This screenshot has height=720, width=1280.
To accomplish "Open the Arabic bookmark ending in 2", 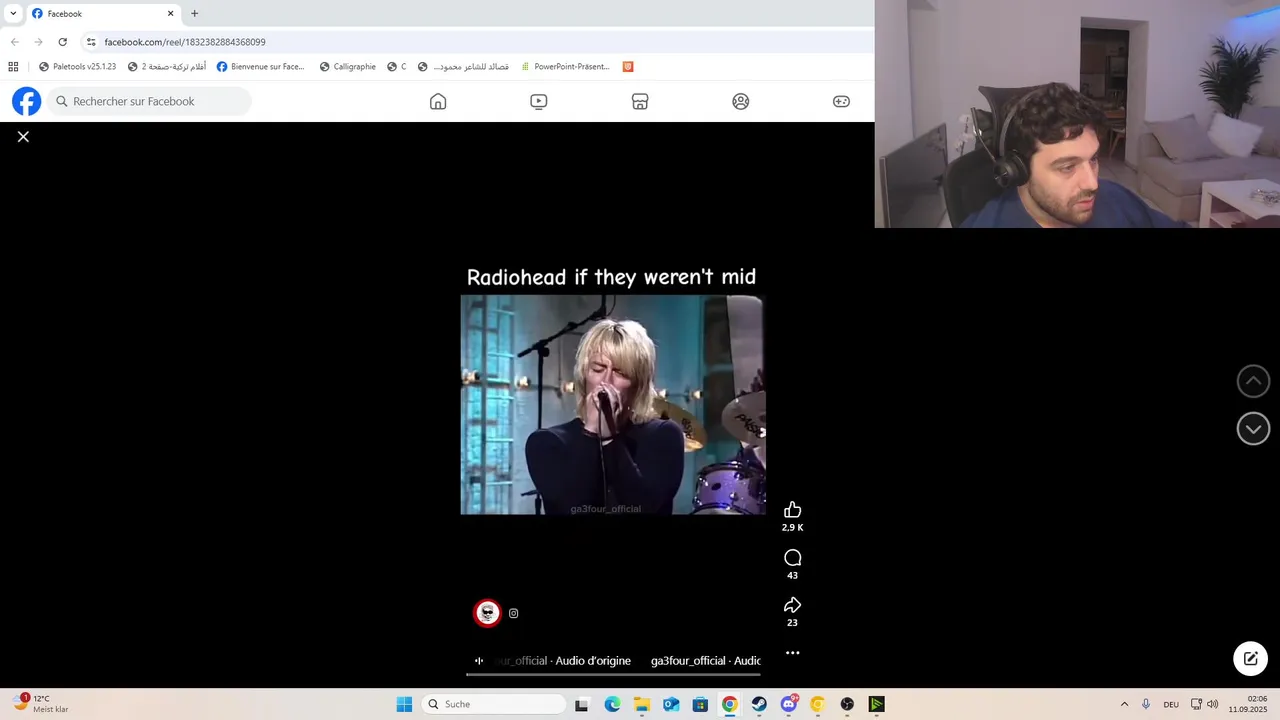I will coord(167,67).
